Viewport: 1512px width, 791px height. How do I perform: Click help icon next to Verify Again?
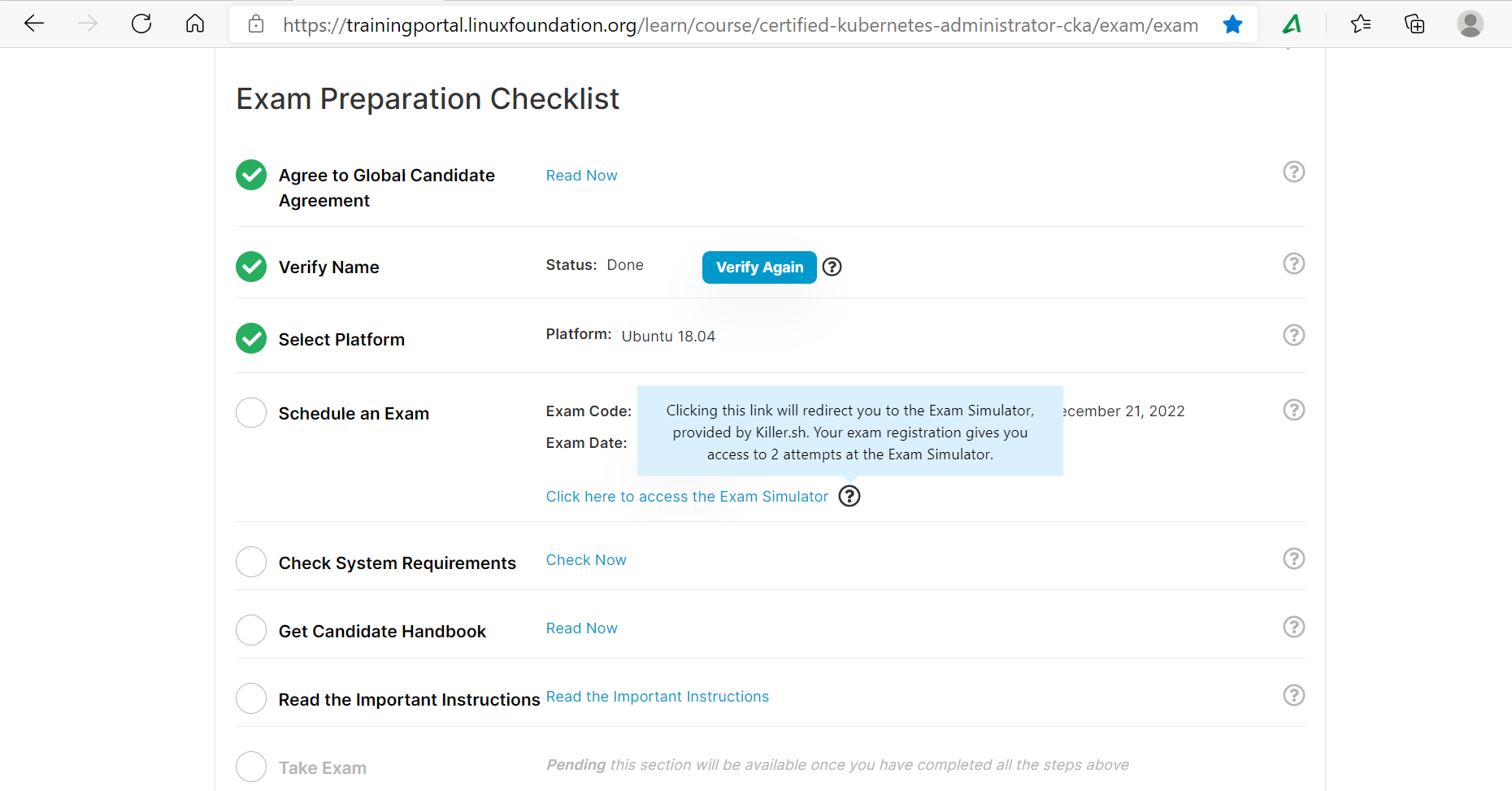pyautogui.click(x=832, y=267)
